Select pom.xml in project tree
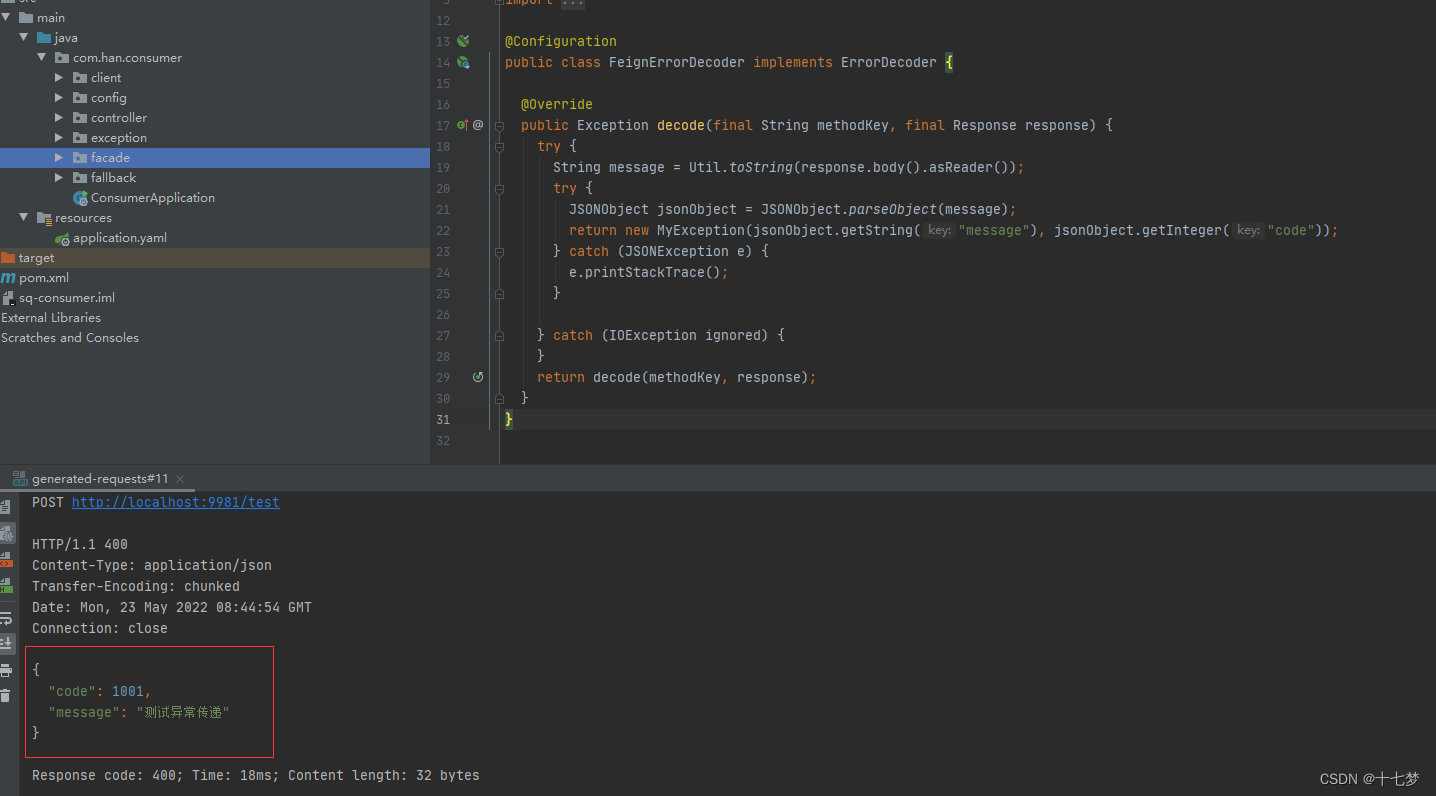Screen dimensions: 1436x796 tap(44, 278)
